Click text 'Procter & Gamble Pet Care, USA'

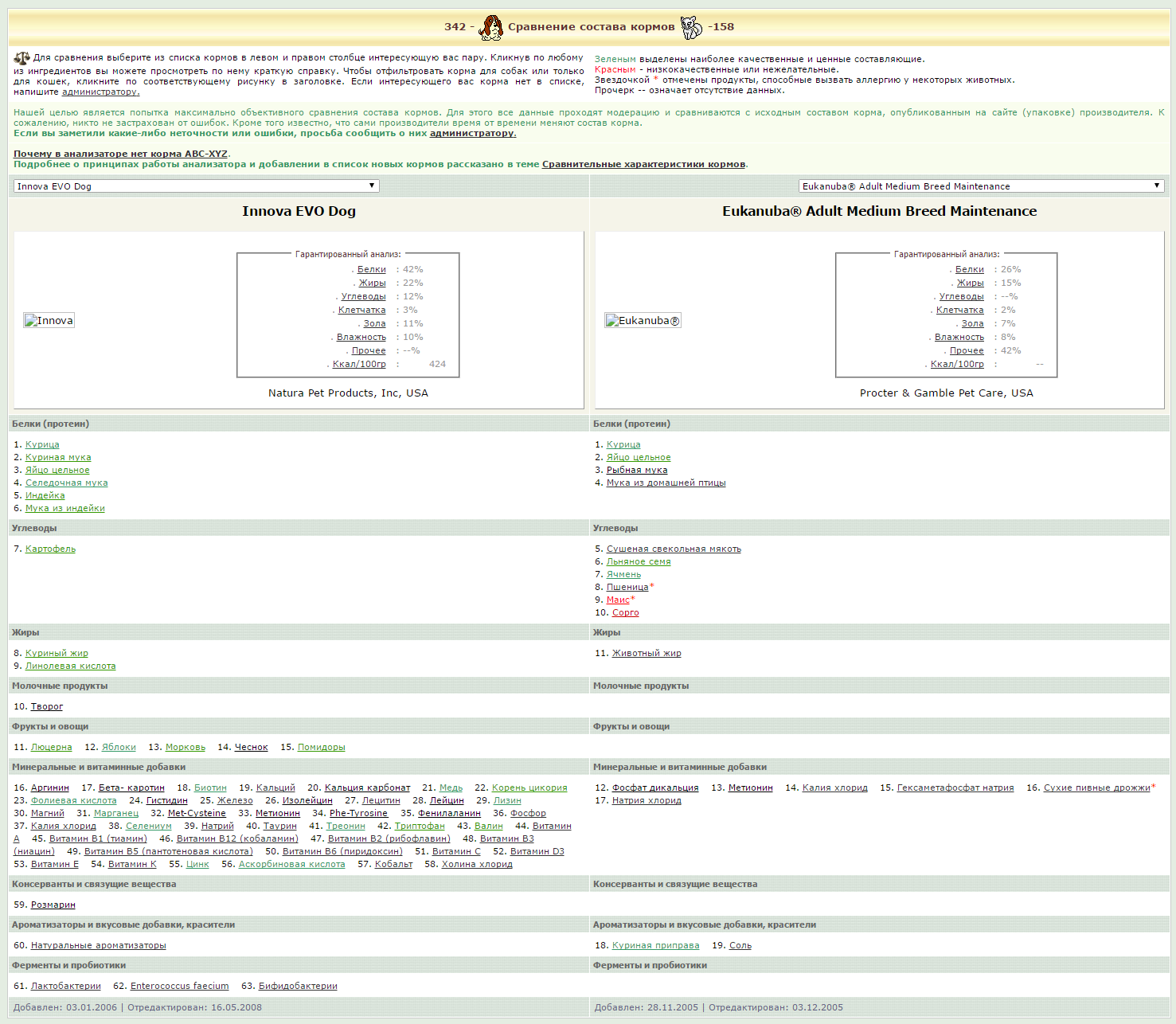click(947, 393)
